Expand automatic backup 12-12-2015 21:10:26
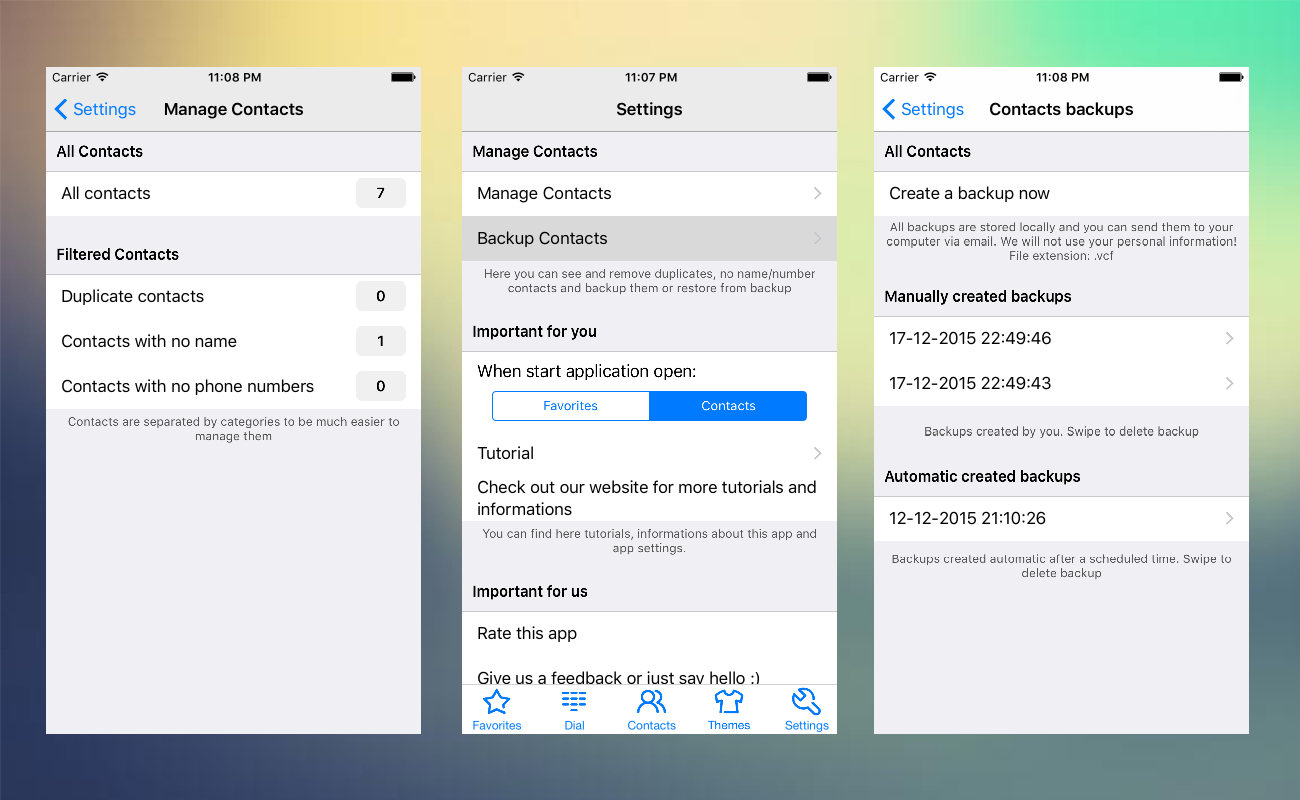 (1230, 518)
